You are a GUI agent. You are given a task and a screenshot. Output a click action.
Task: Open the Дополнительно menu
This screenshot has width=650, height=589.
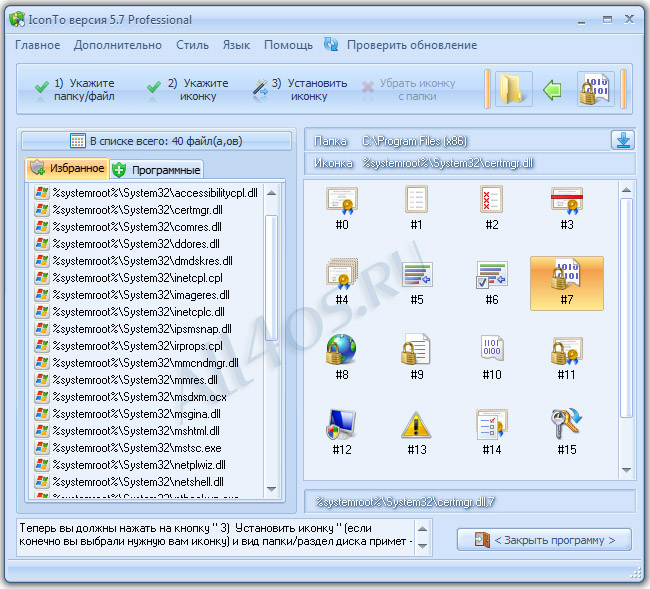[x=118, y=45]
